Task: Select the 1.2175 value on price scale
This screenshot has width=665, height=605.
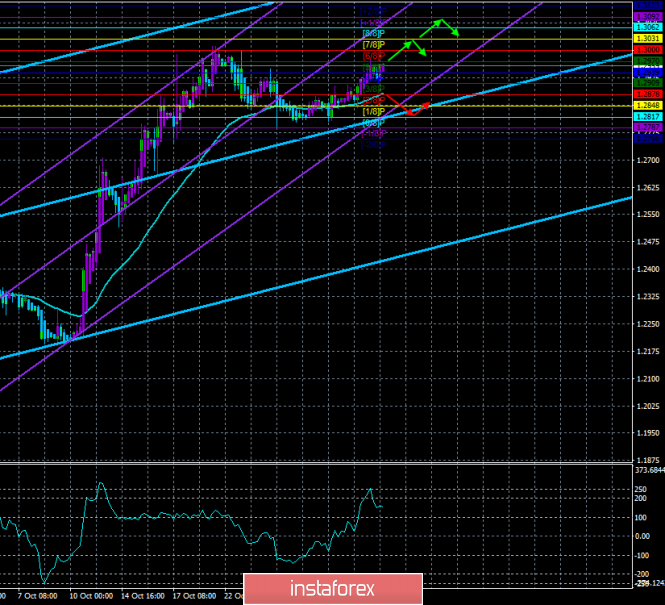Action: [648, 352]
